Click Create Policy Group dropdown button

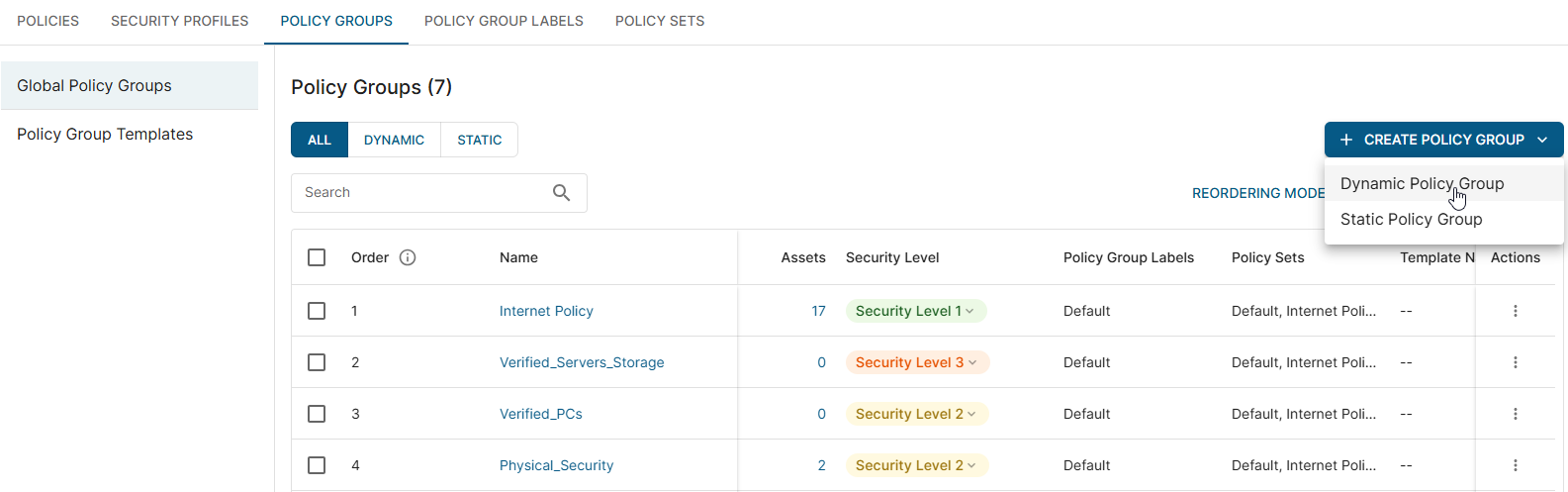[1443, 140]
